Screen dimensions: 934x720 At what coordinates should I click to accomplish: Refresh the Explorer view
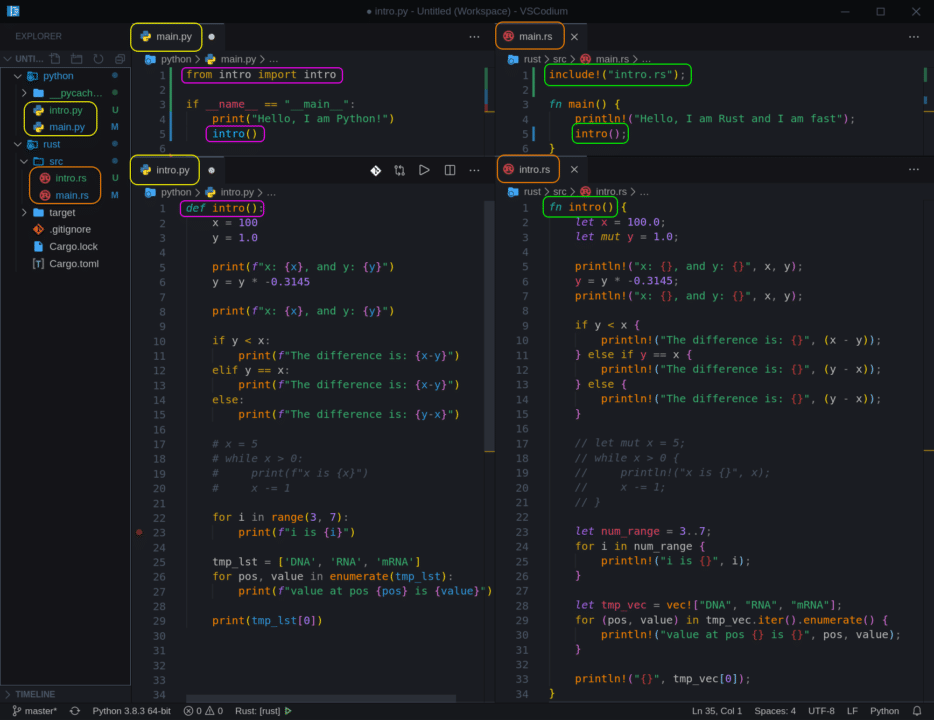coord(97,58)
